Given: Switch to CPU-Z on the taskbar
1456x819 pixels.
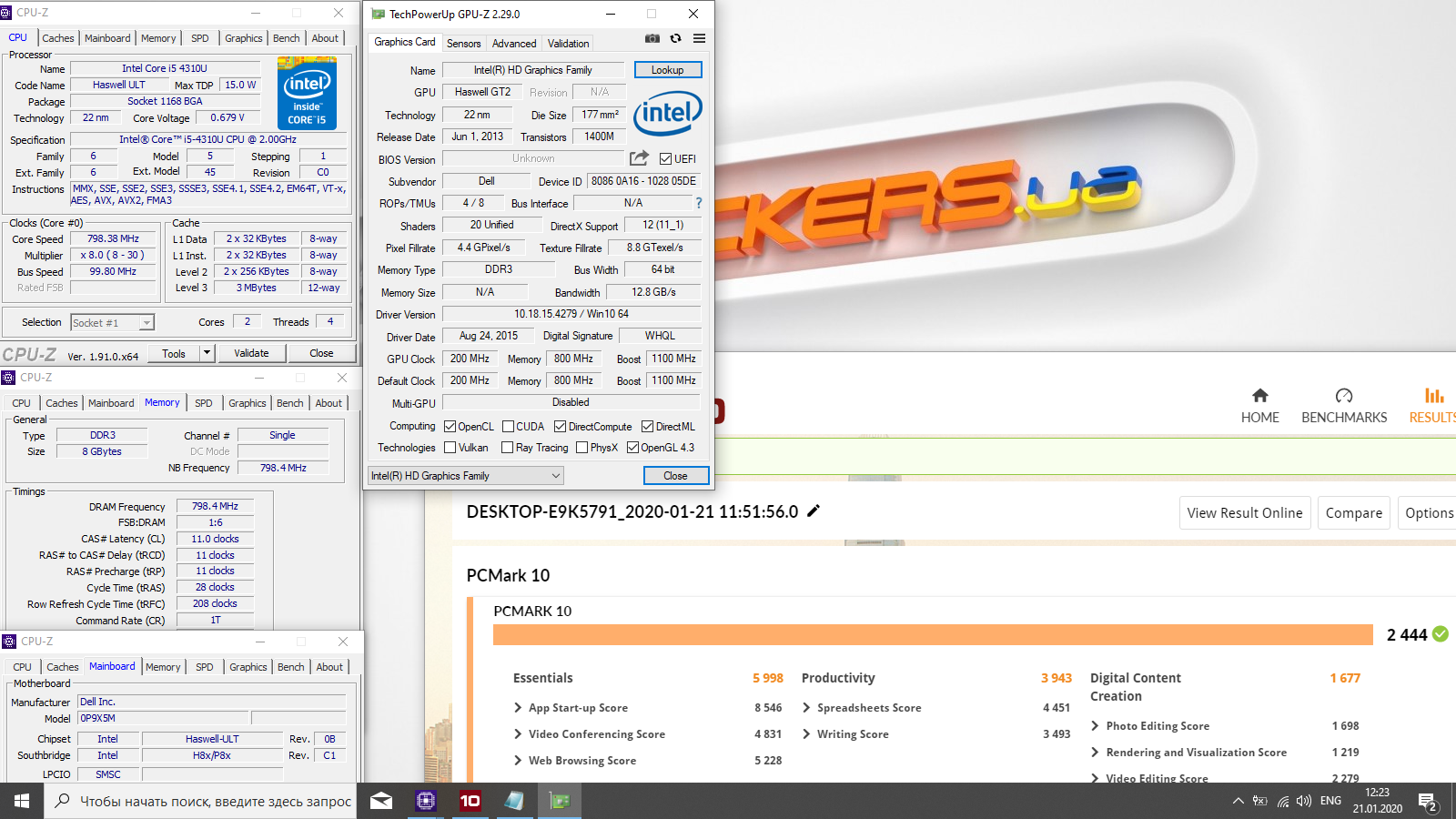Looking at the screenshot, I should tap(425, 801).
